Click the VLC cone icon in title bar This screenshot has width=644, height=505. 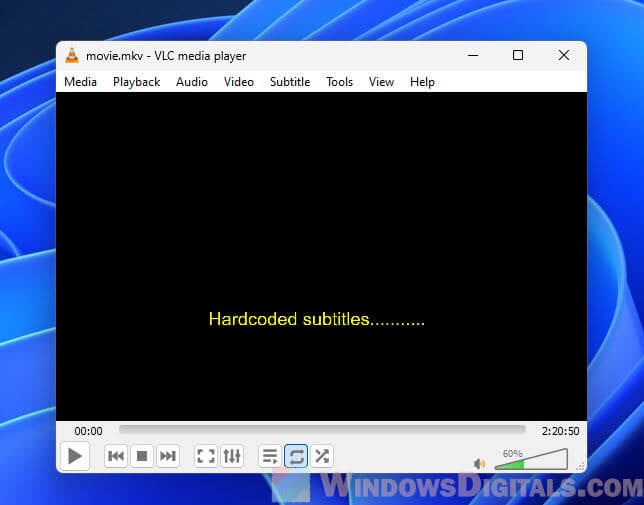click(72, 55)
